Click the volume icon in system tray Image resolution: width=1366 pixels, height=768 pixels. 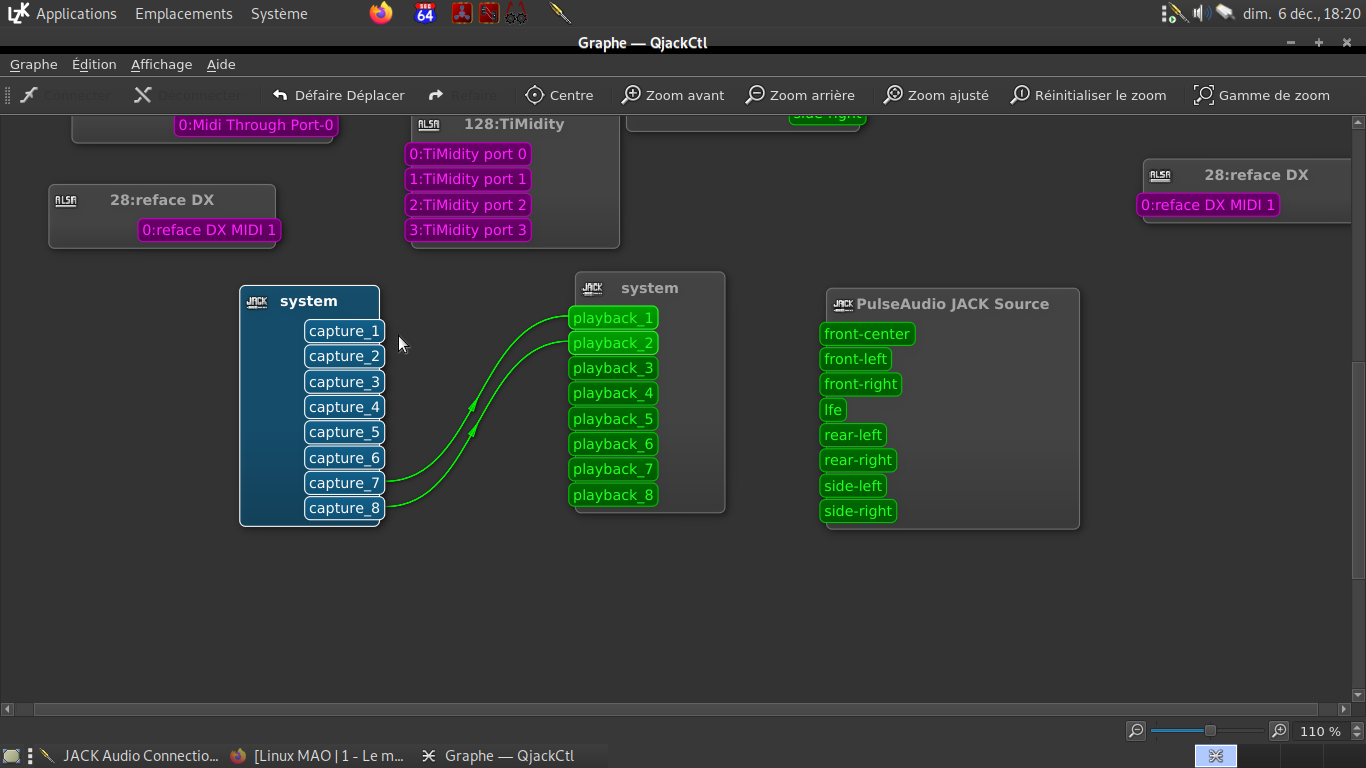(1201, 13)
